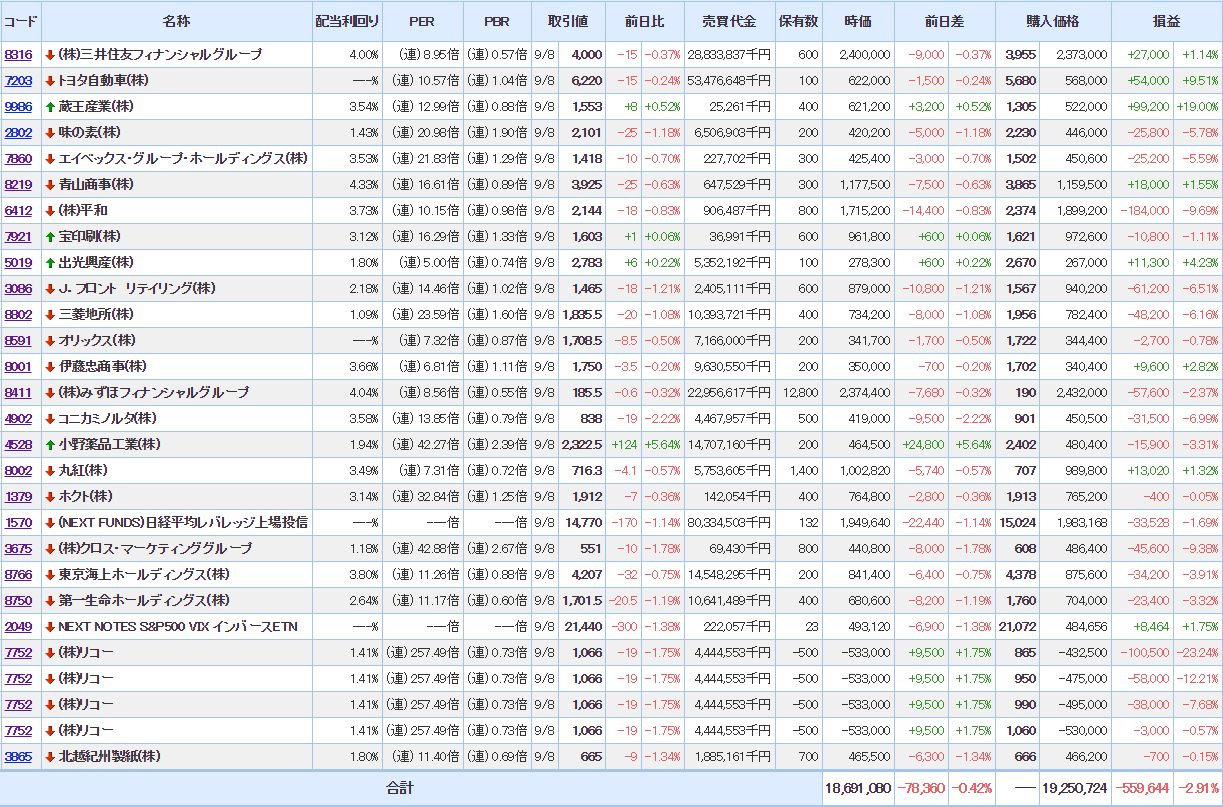Click the green up arrow beside 出光興産
Viewport: 1223px width, 807px height.
[50, 262]
